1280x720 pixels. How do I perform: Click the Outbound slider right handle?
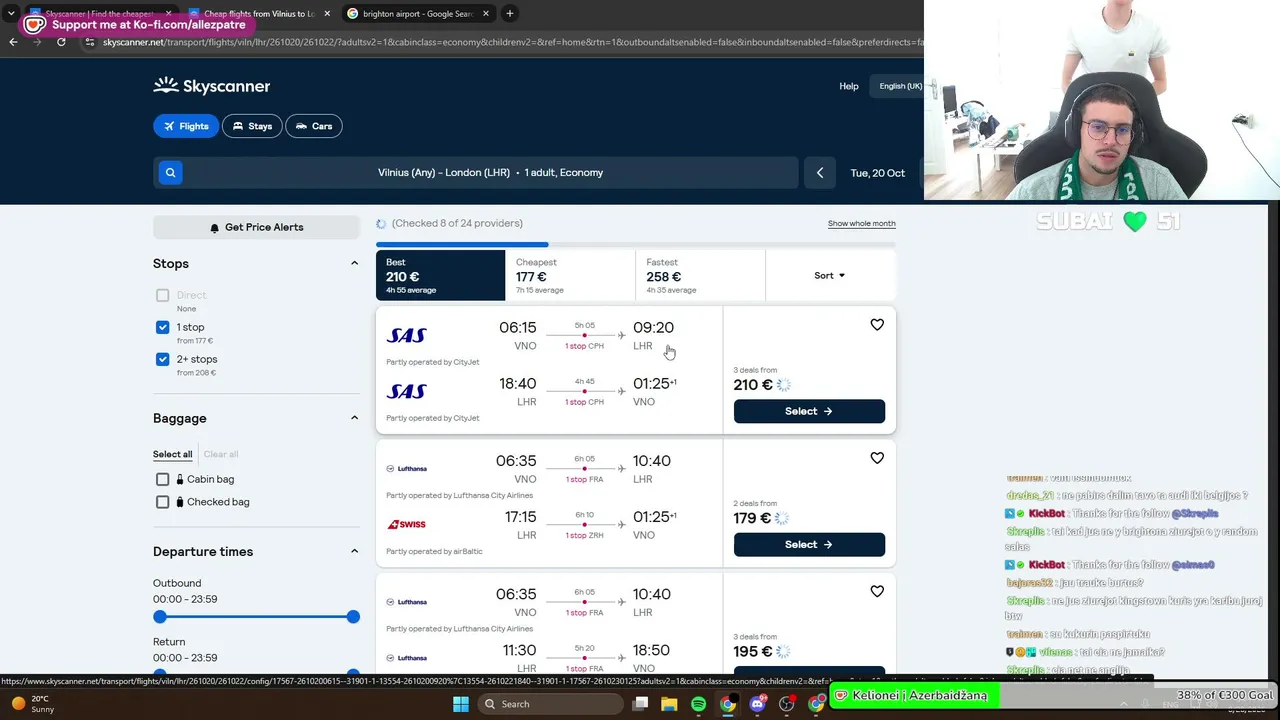click(353, 617)
